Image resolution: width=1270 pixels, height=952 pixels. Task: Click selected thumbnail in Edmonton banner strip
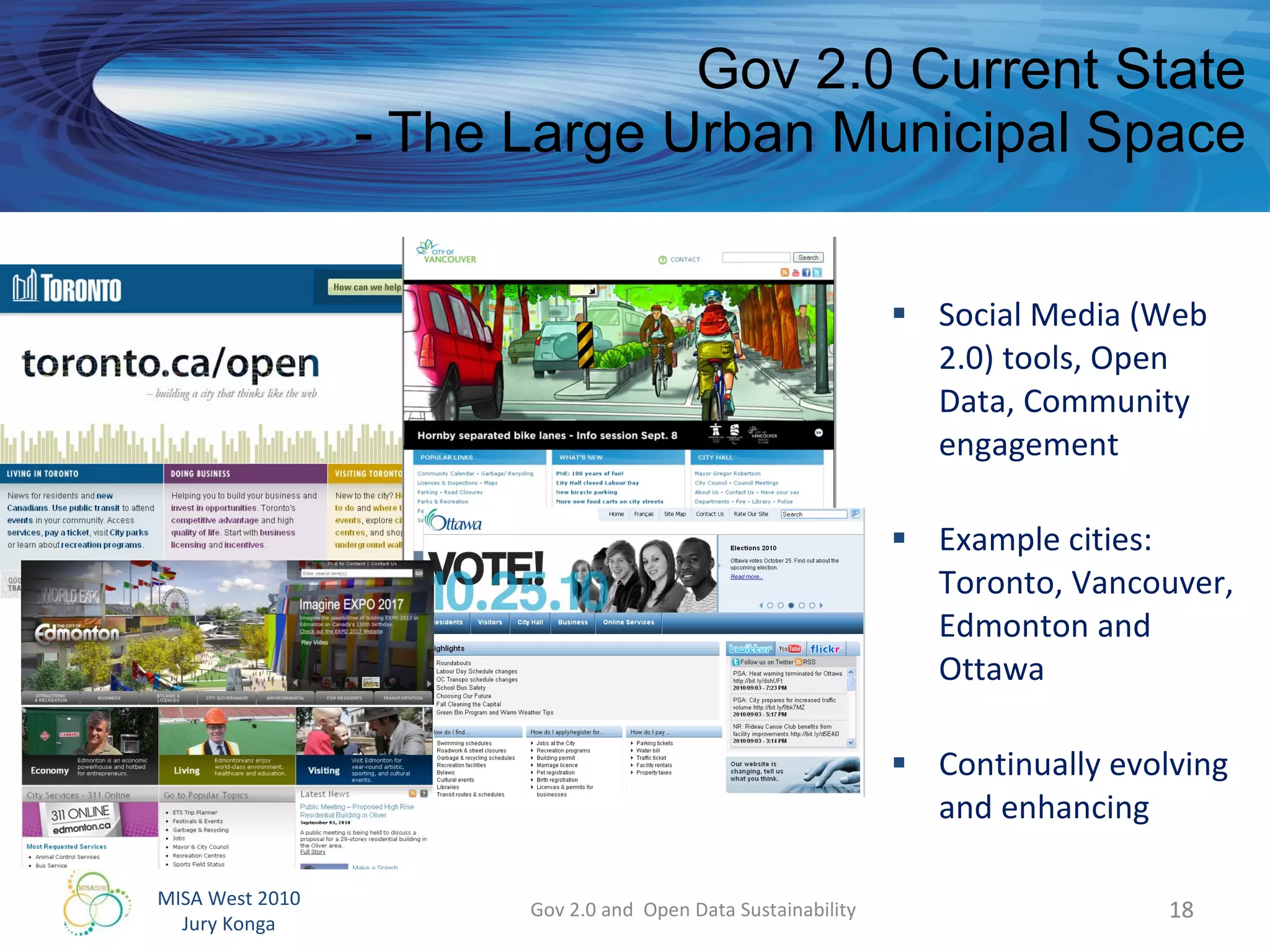click(x=371, y=682)
